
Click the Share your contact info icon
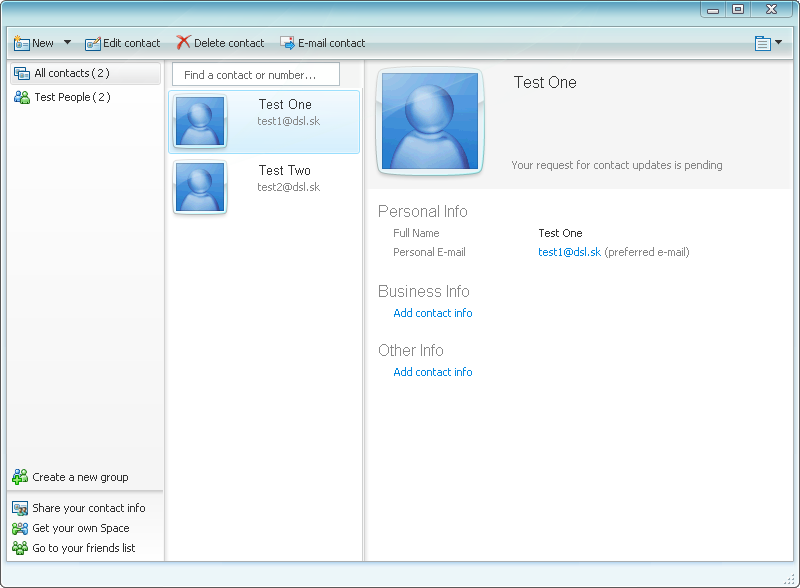click(20, 508)
